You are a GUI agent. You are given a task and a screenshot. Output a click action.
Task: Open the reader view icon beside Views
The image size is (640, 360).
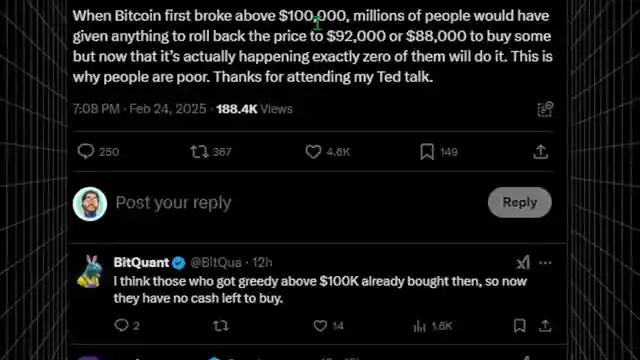[545, 109]
